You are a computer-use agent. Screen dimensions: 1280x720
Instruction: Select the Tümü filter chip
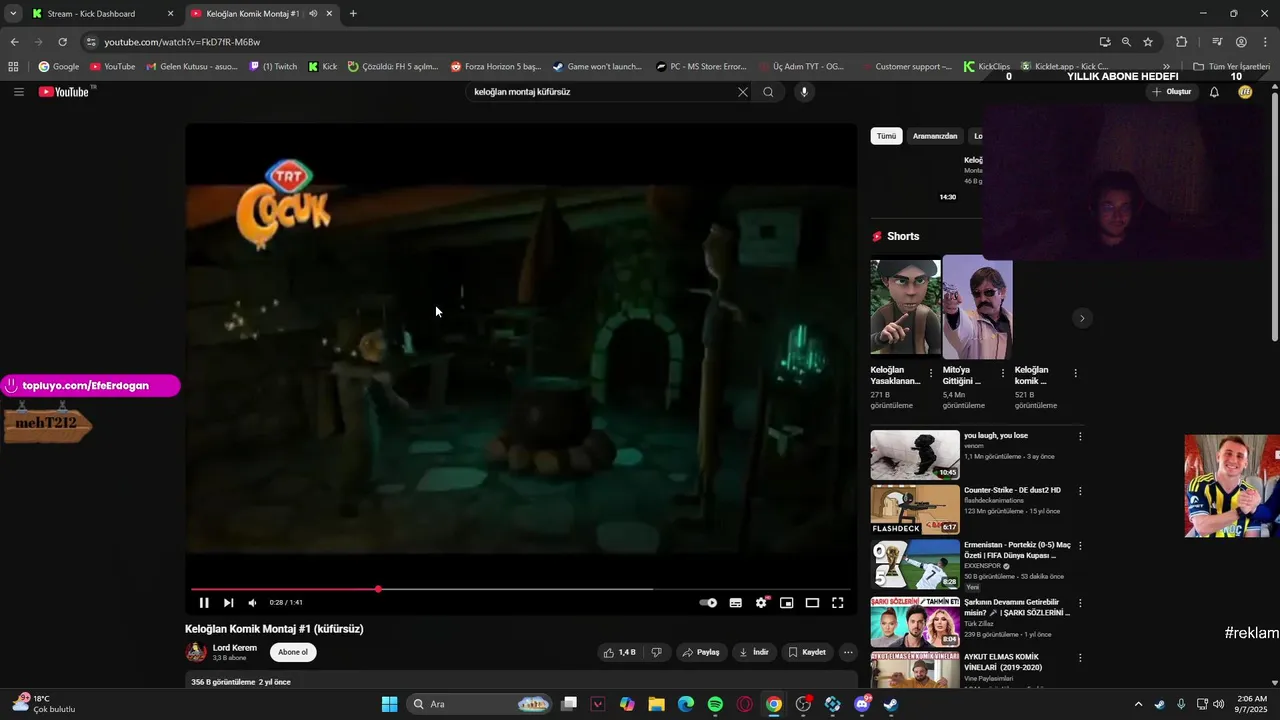pos(887,136)
